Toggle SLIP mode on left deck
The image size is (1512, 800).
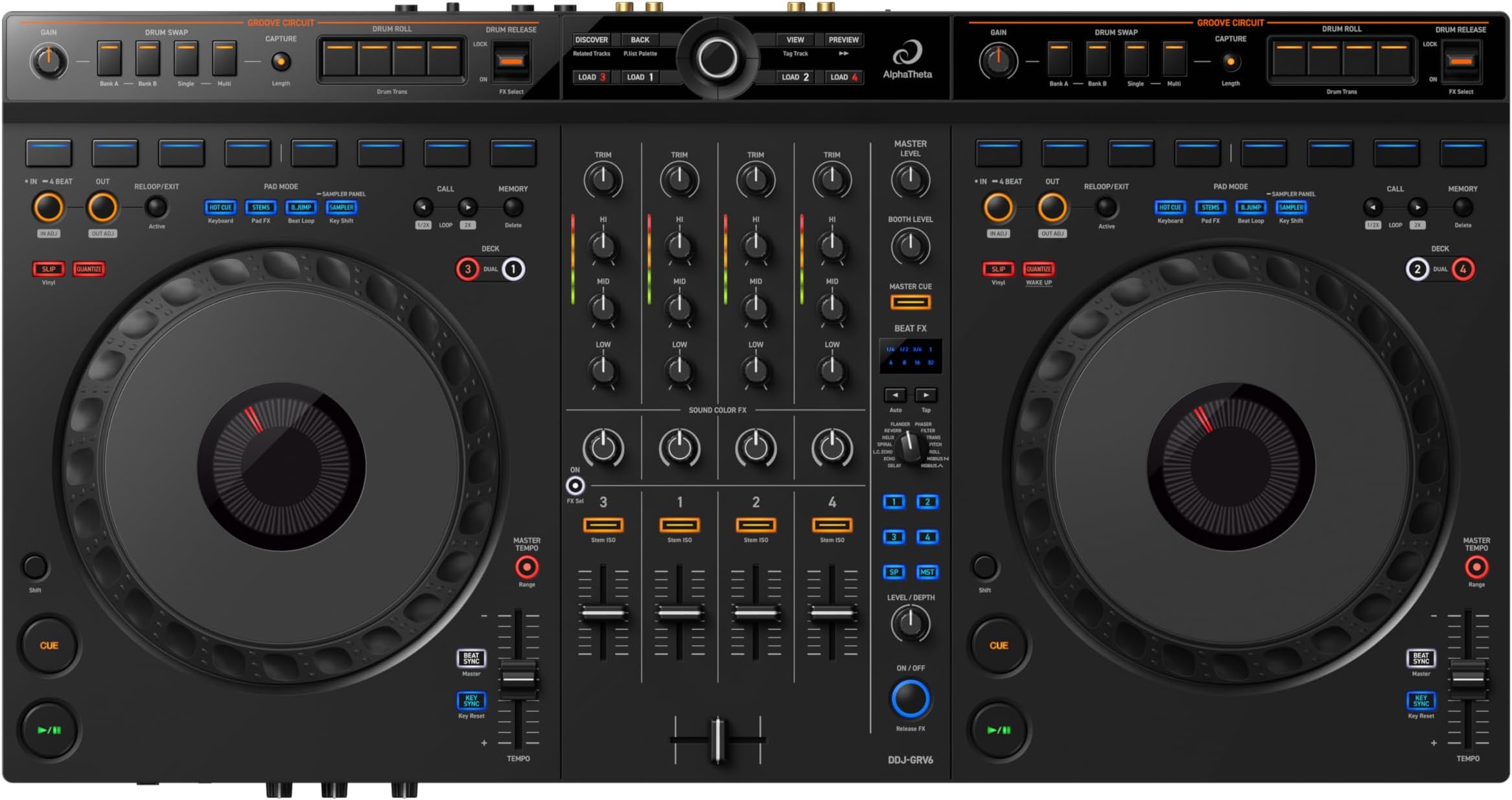click(x=48, y=269)
